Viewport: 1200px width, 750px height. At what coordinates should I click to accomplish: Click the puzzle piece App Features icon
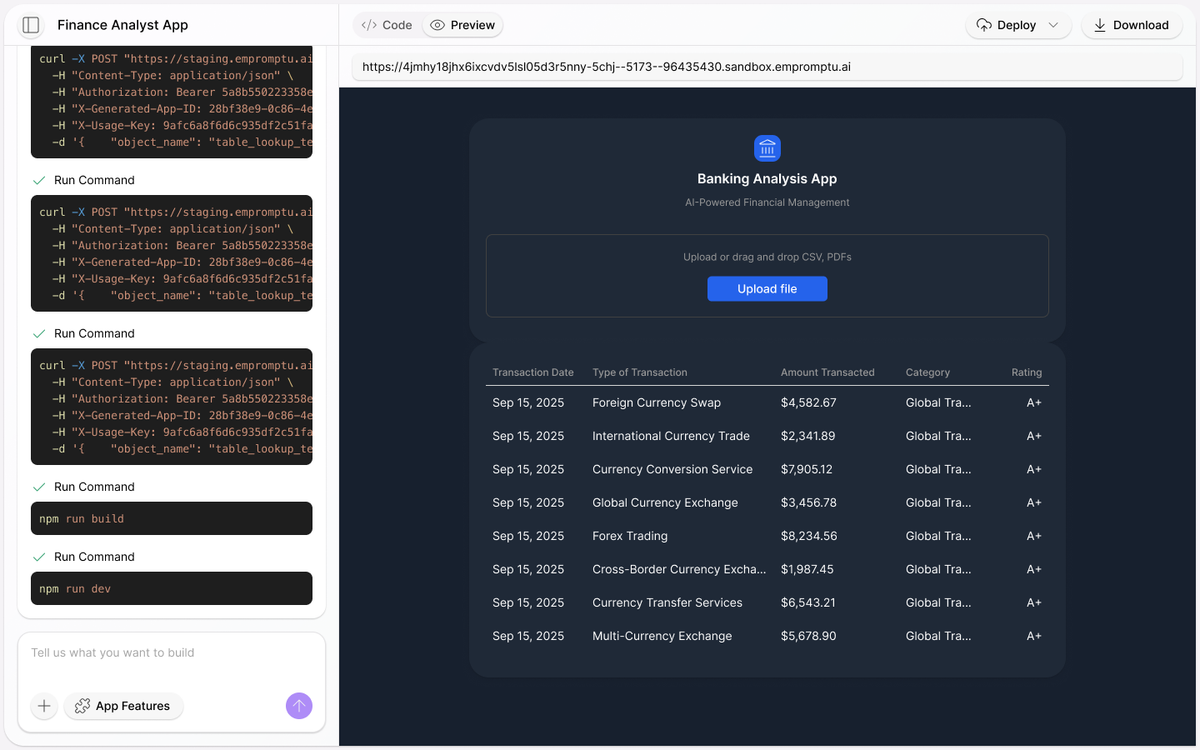tap(83, 706)
